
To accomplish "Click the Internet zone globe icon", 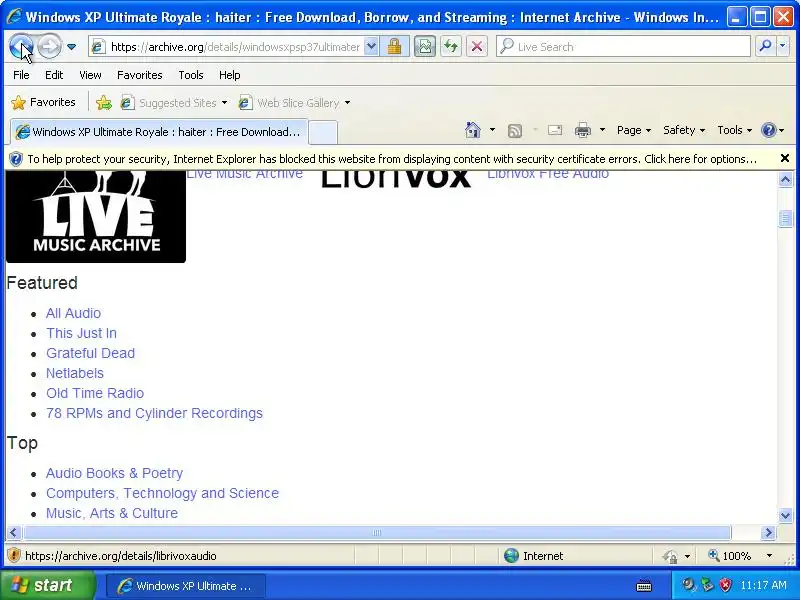I will pyautogui.click(x=511, y=556).
